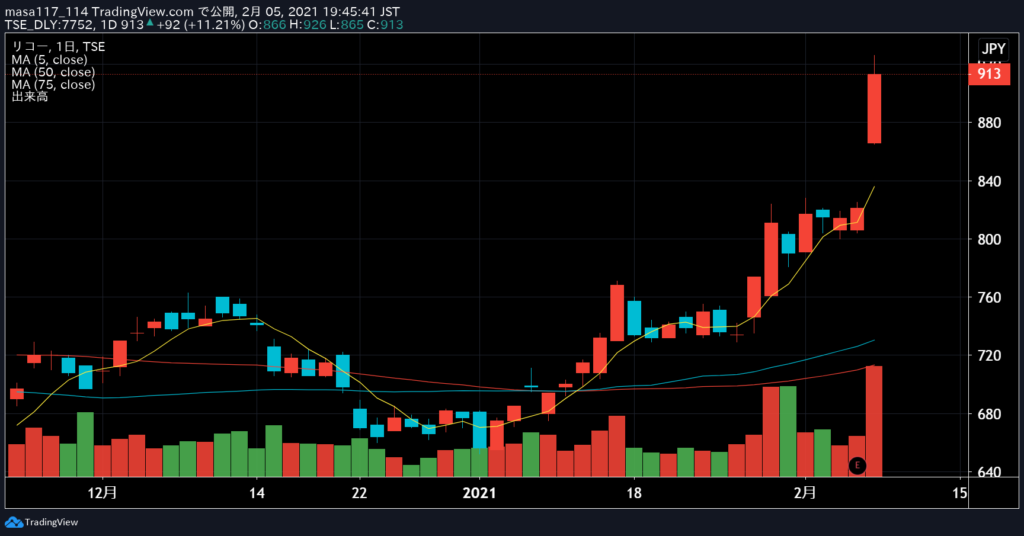The height and width of the screenshot is (536, 1024).
Task: Select the red 913 price label
Action: point(989,74)
